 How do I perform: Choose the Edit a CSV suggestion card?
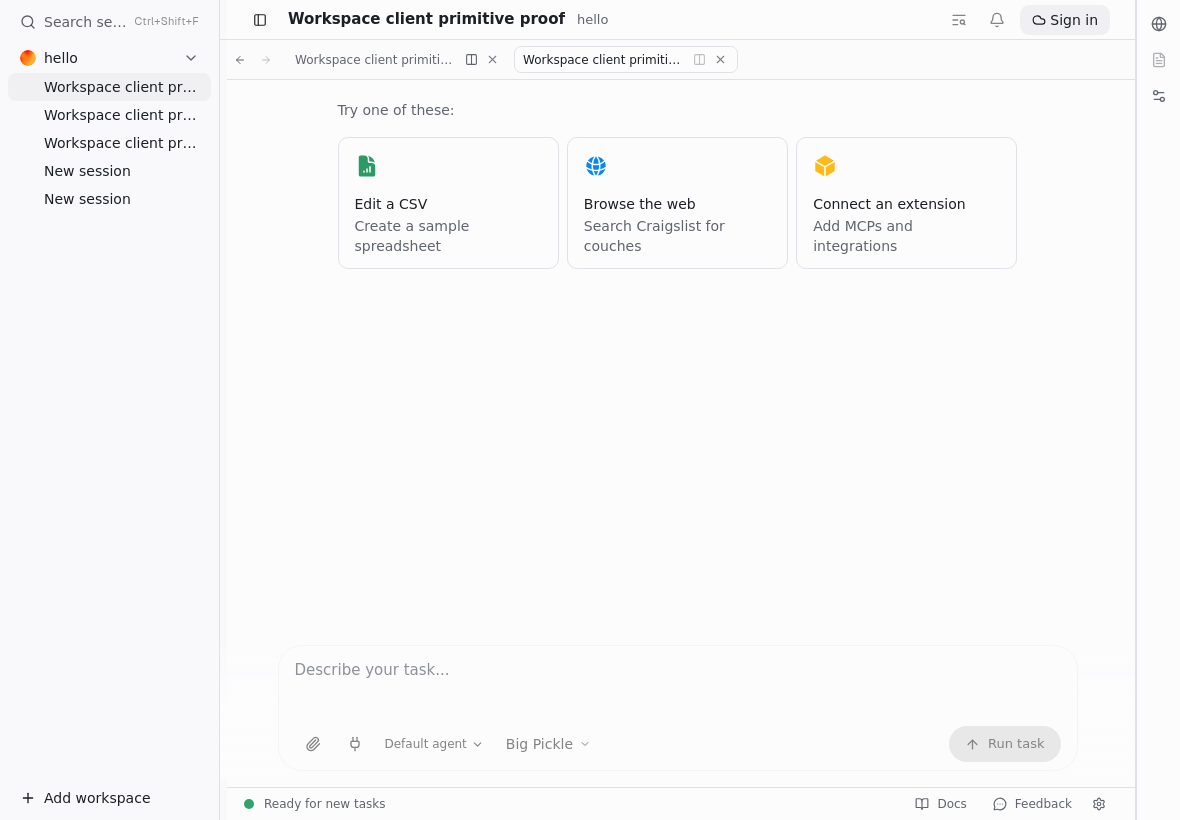pos(449,203)
